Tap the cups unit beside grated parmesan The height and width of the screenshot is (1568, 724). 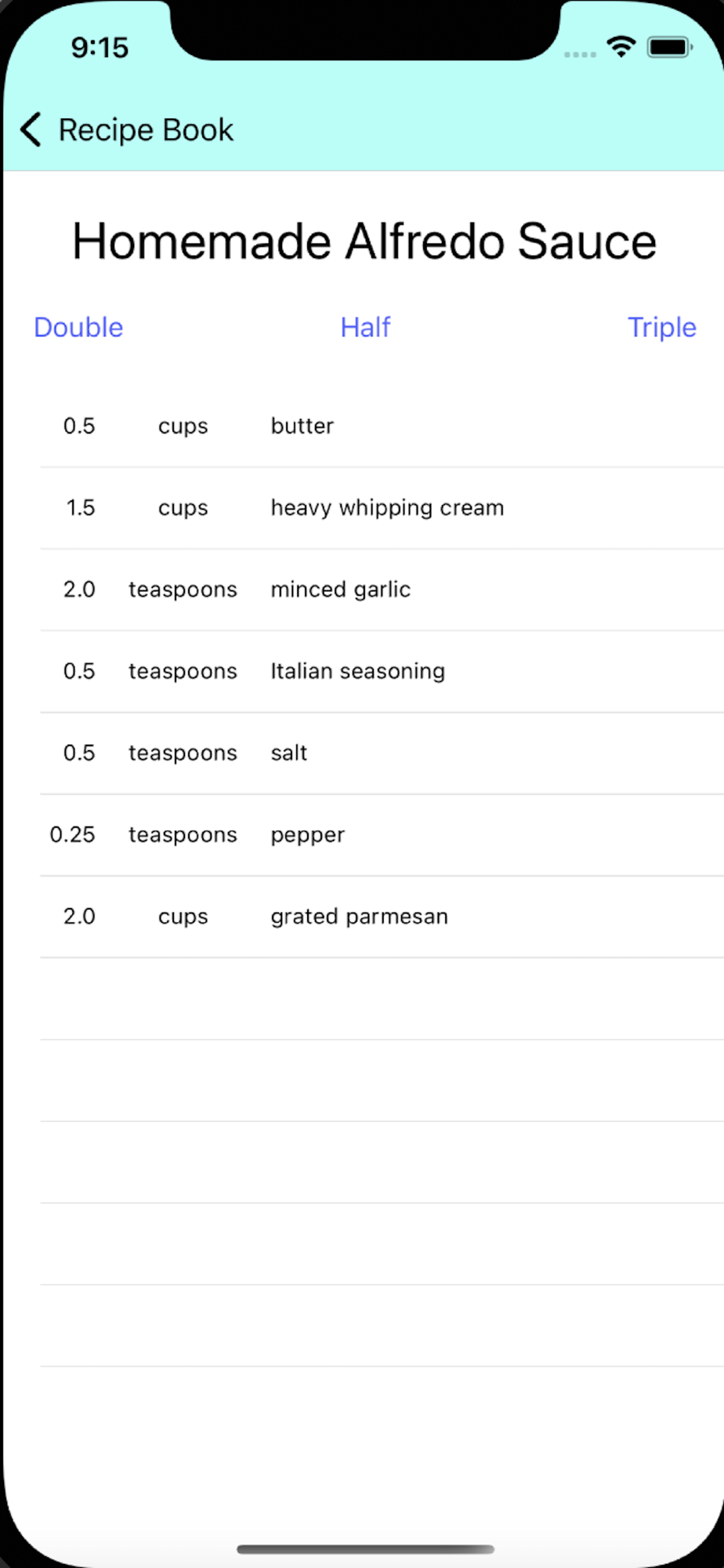point(183,916)
